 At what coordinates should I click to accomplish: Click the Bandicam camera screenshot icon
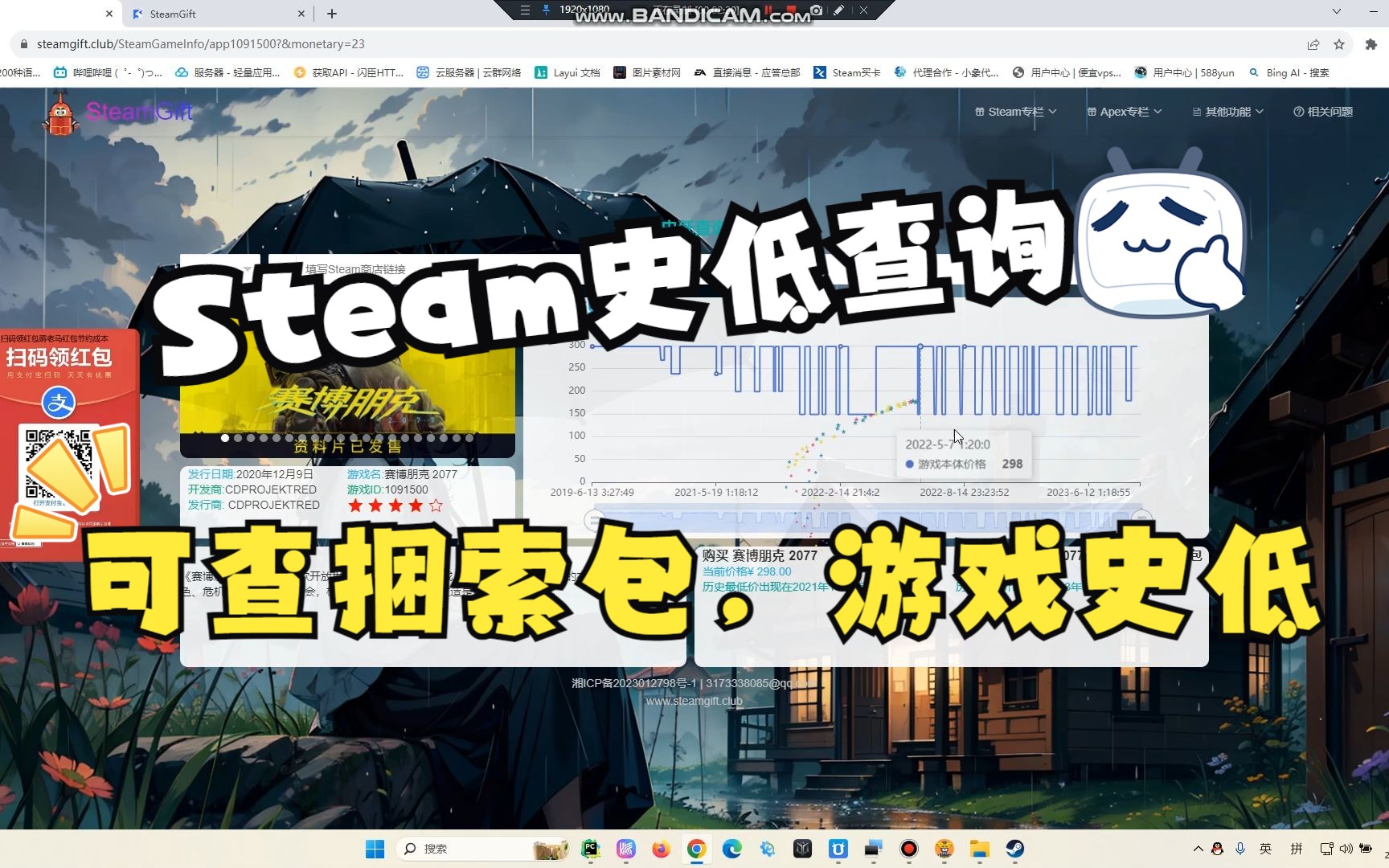817,10
